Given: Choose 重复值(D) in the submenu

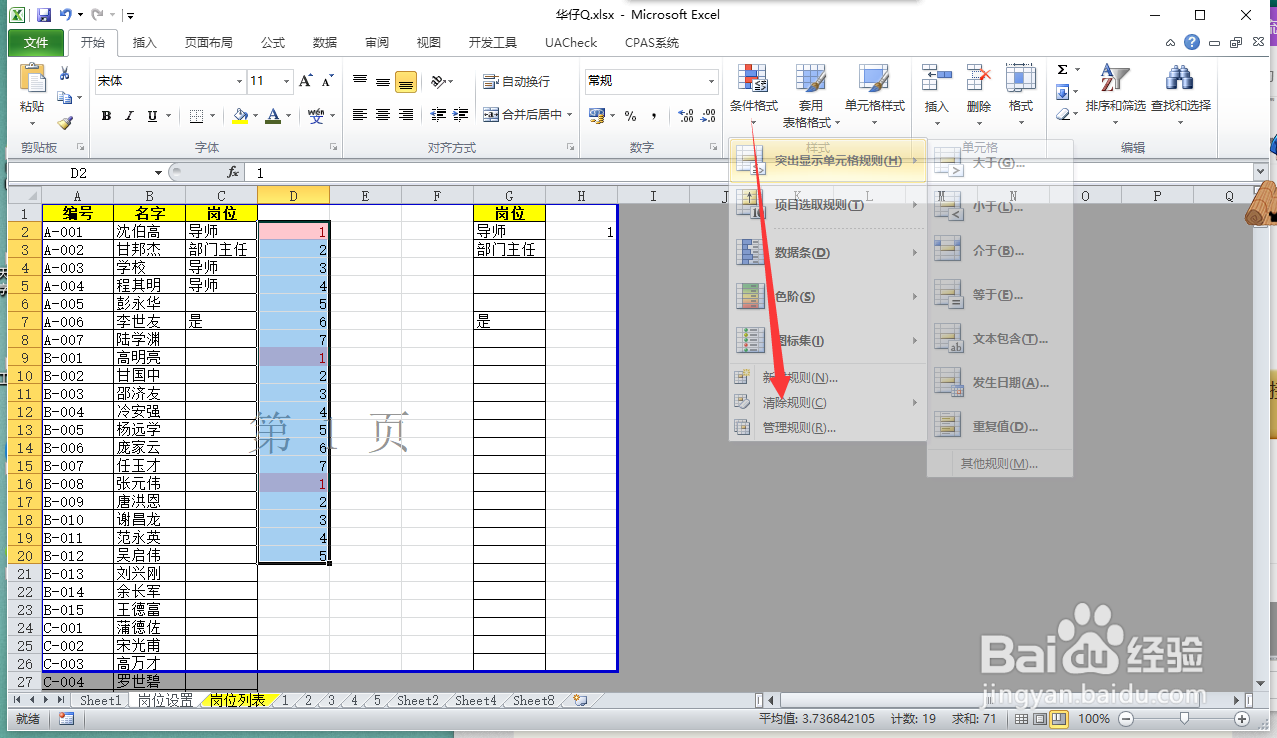Looking at the screenshot, I should pyautogui.click(x=1000, y=427).
